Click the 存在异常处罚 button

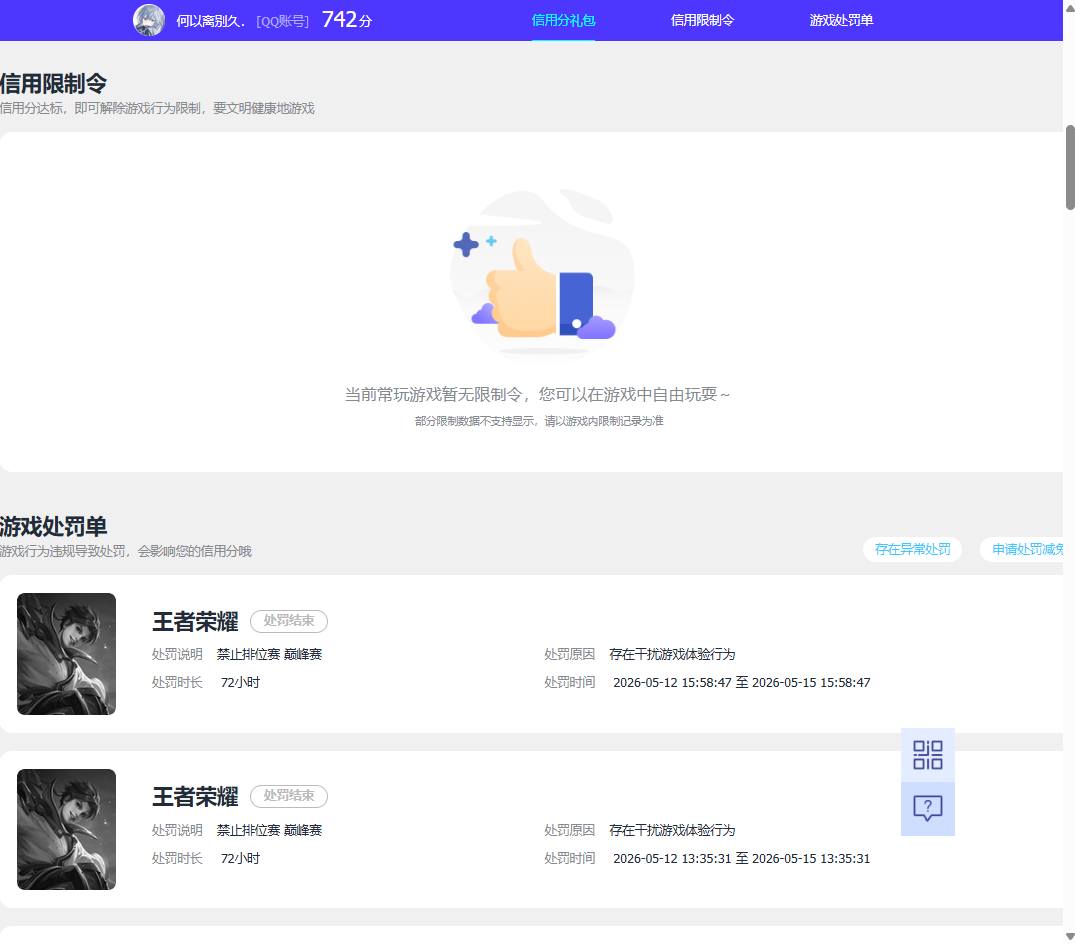(913, 549)
